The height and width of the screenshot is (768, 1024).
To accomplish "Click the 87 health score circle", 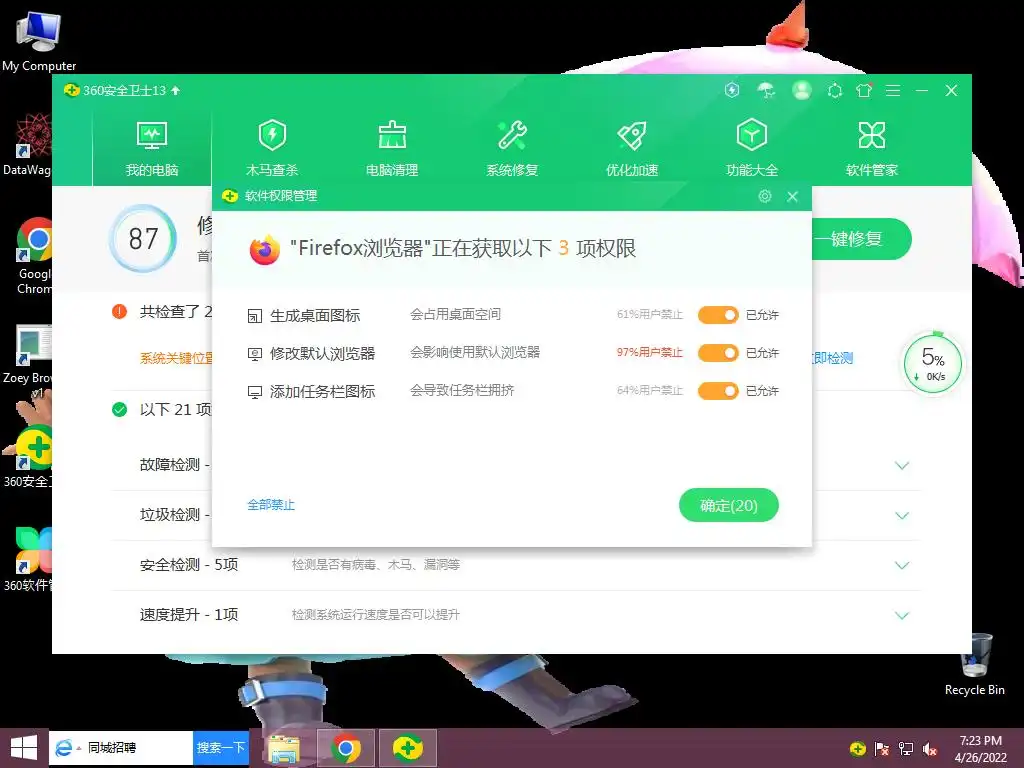I will click(143, 238).
